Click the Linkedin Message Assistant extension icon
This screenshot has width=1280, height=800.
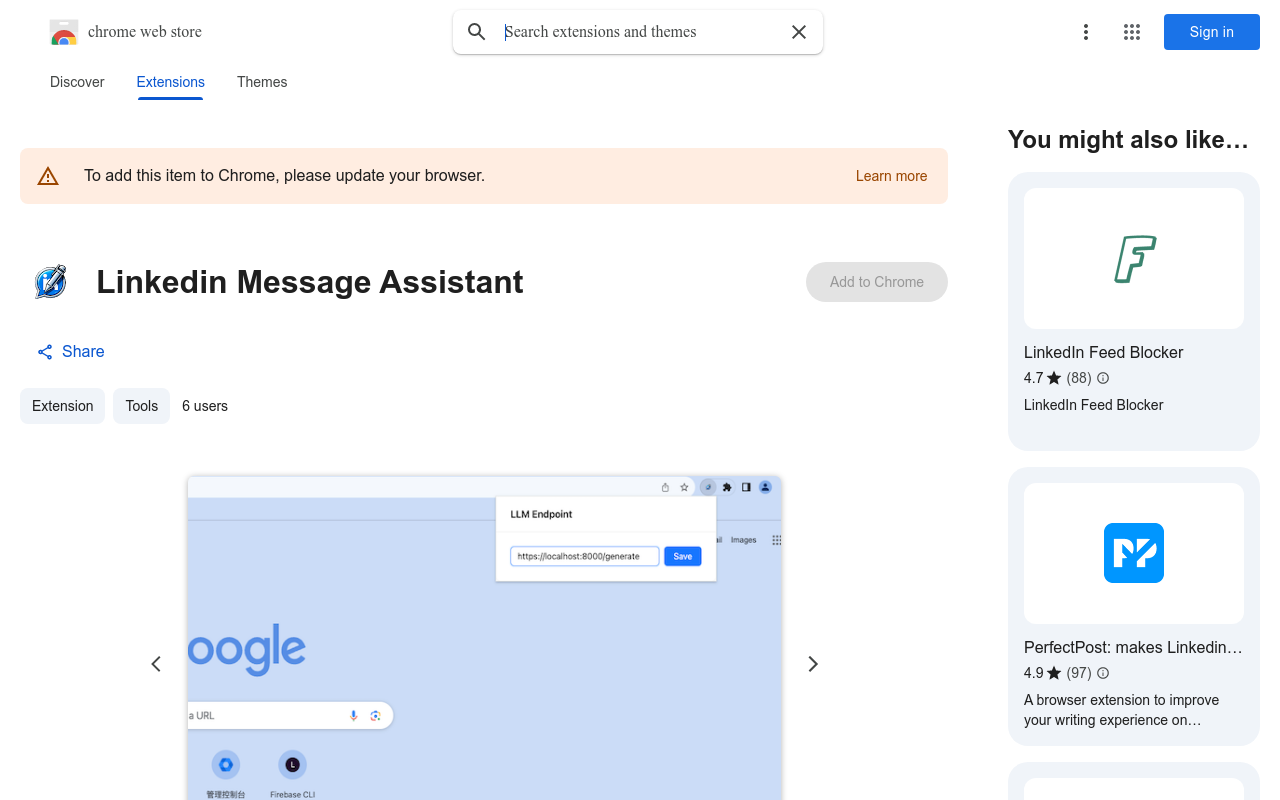[x=50, y=282]
